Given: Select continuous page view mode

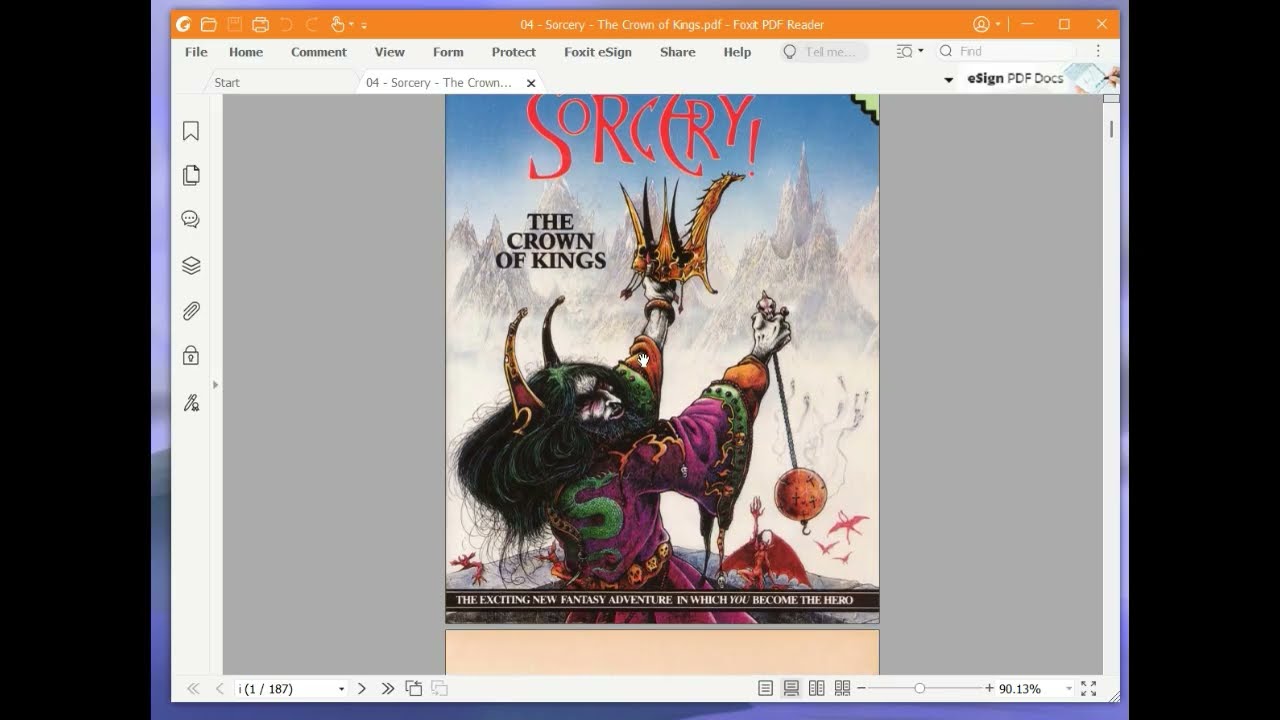Looking at the screenshot, I should pos(791,688).
